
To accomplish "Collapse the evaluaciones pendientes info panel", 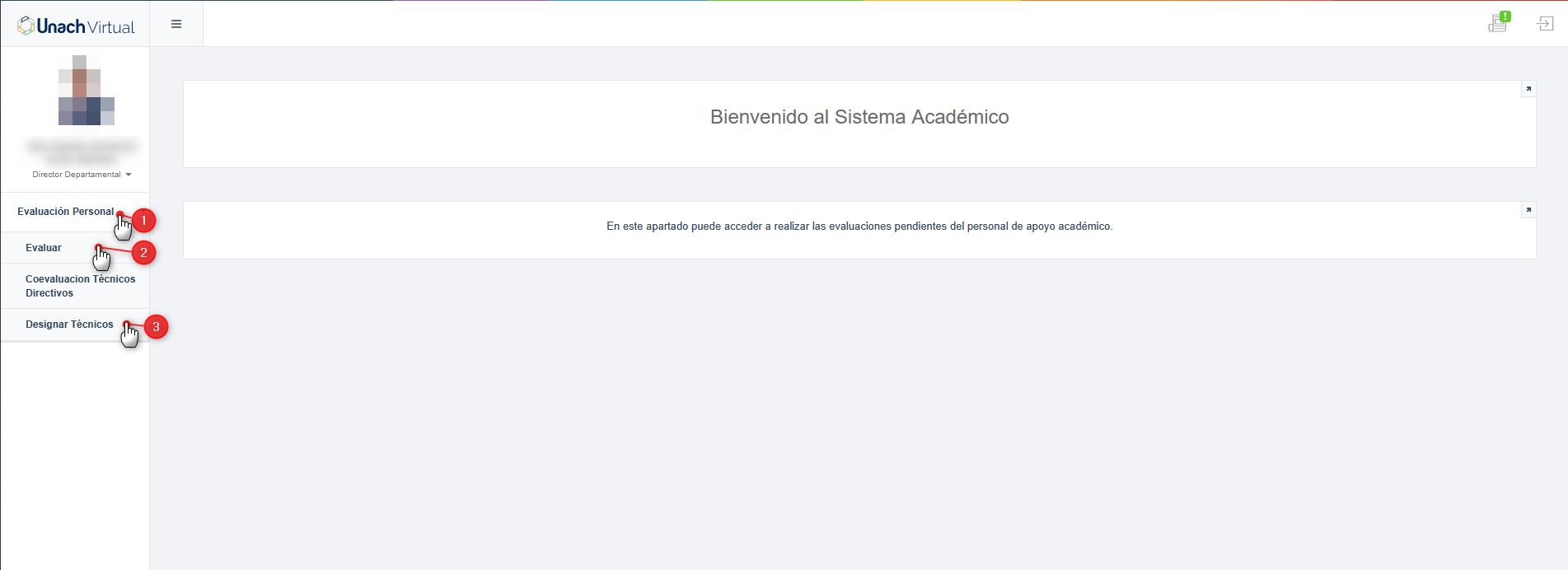I will tap(1528, 210).
